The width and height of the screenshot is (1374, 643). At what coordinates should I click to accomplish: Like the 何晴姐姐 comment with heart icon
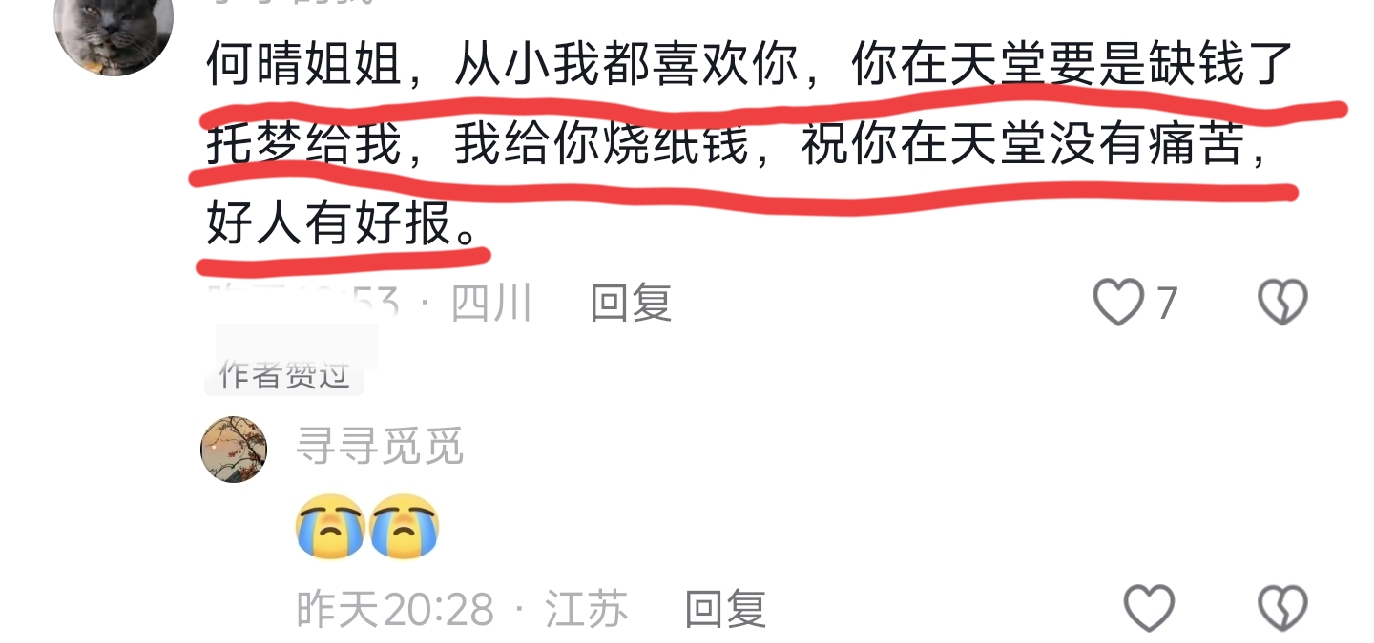click(1118, 302)
